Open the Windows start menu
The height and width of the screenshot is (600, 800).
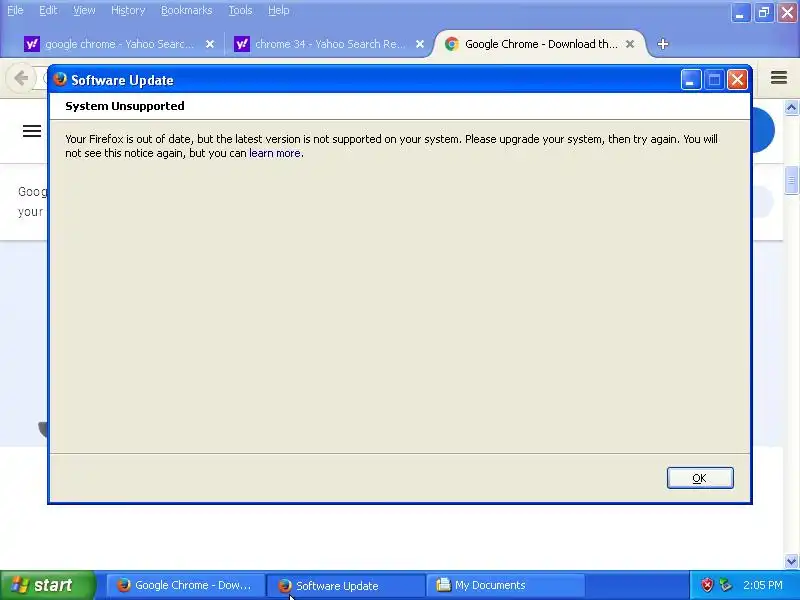tap(48, 585)
